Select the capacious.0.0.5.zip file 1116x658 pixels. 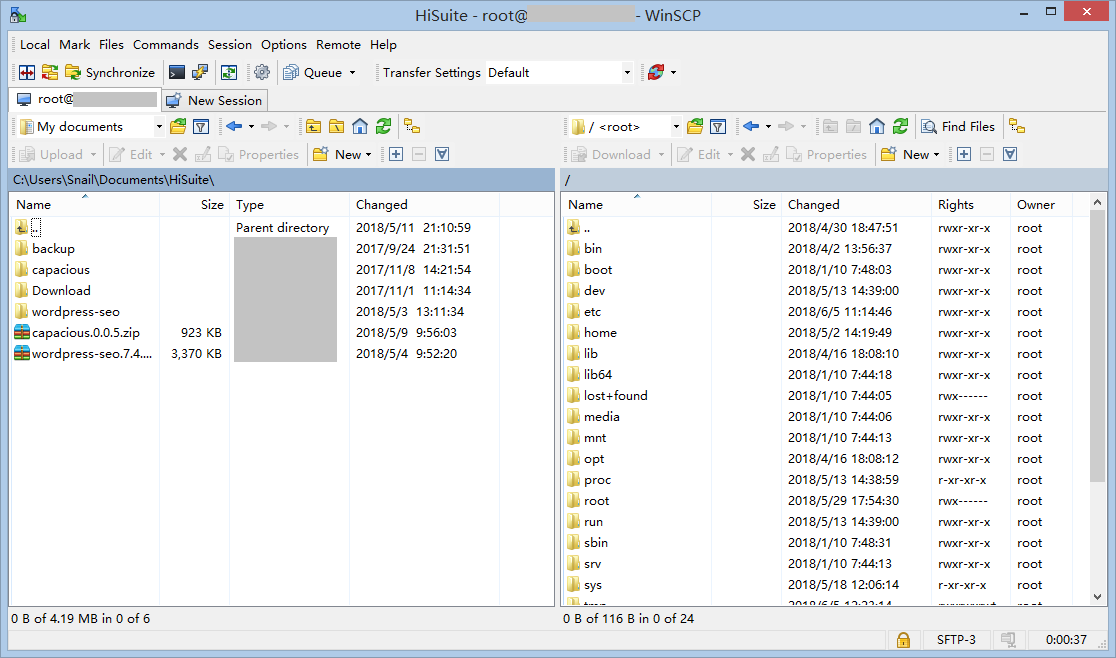point(85,332)
